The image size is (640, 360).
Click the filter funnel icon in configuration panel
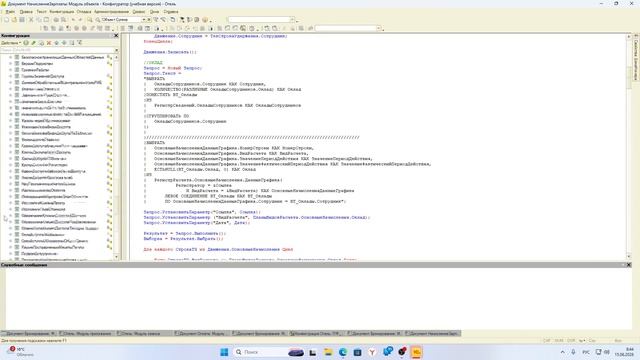[x=80, y=43]
